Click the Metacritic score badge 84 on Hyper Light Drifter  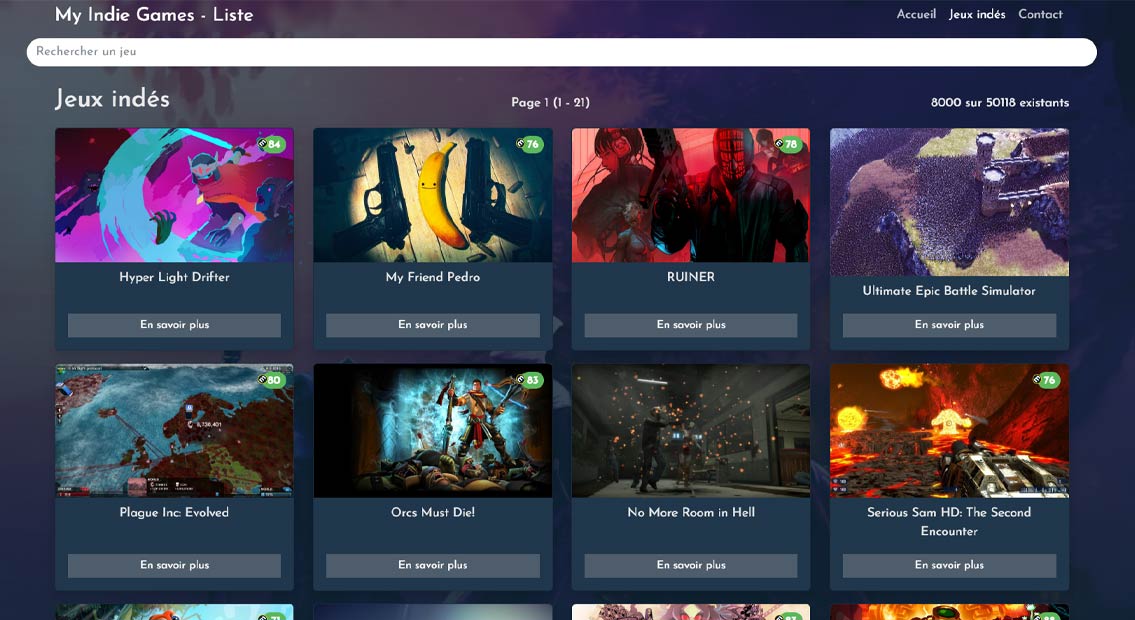271,144
